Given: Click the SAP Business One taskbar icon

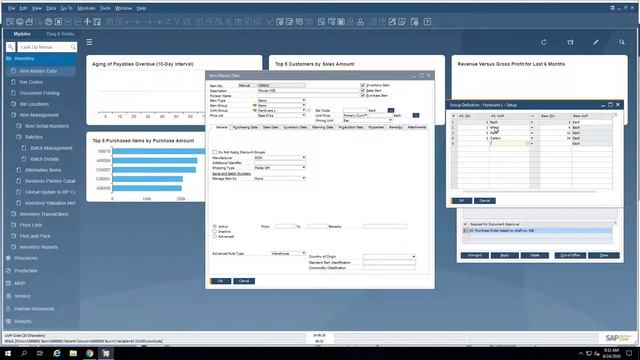Looking at the screenshot, I should [x=106, y=353].
